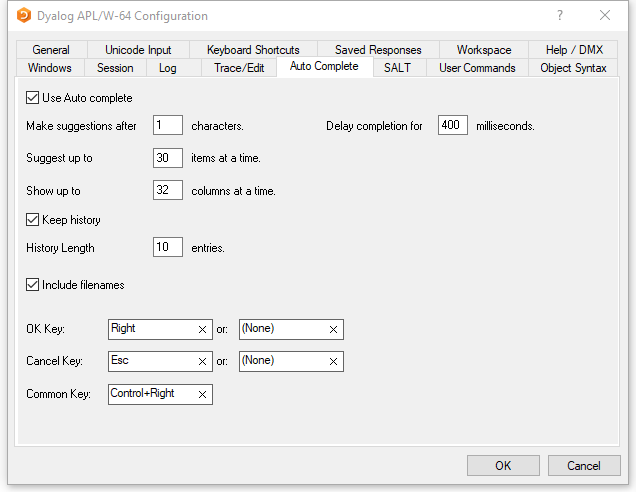This screenshot has height=492, width=636.
Task: Click the Dyalog logo icon in title bar
Action: click(x=24, y=15)
